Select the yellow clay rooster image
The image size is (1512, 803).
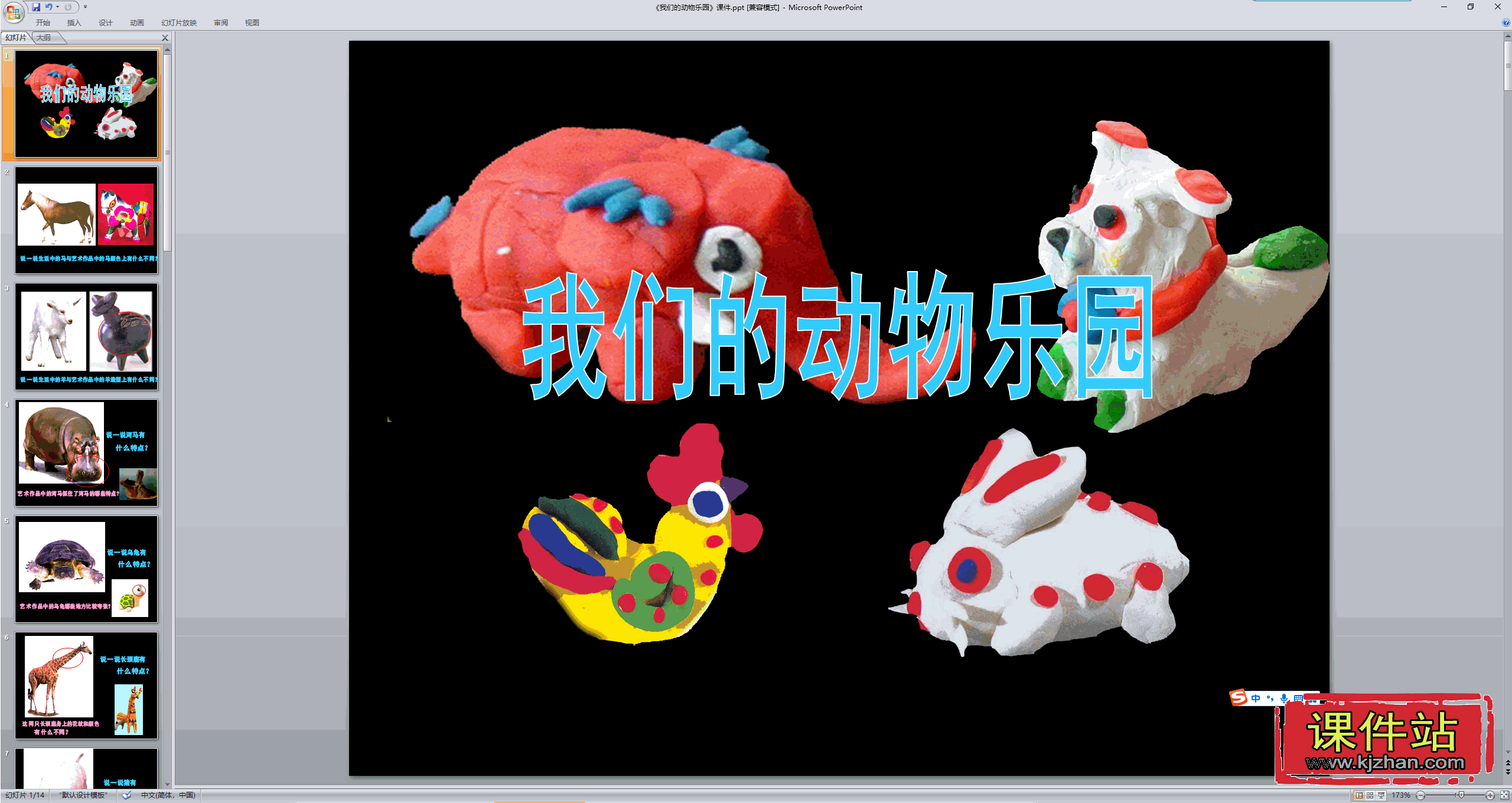point(641,534)
